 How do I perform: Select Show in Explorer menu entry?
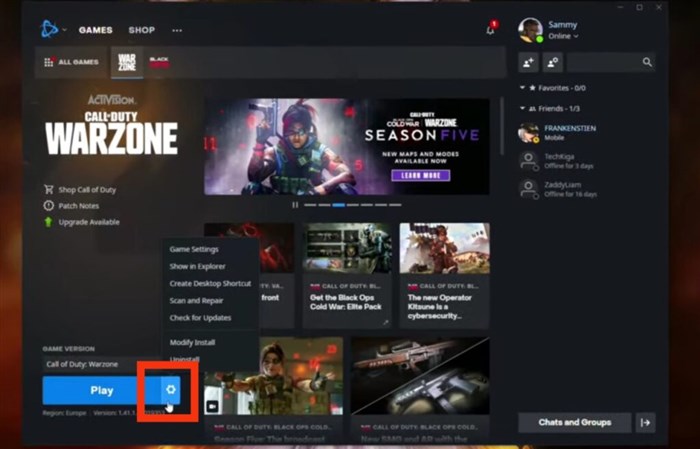click(197, 266)
